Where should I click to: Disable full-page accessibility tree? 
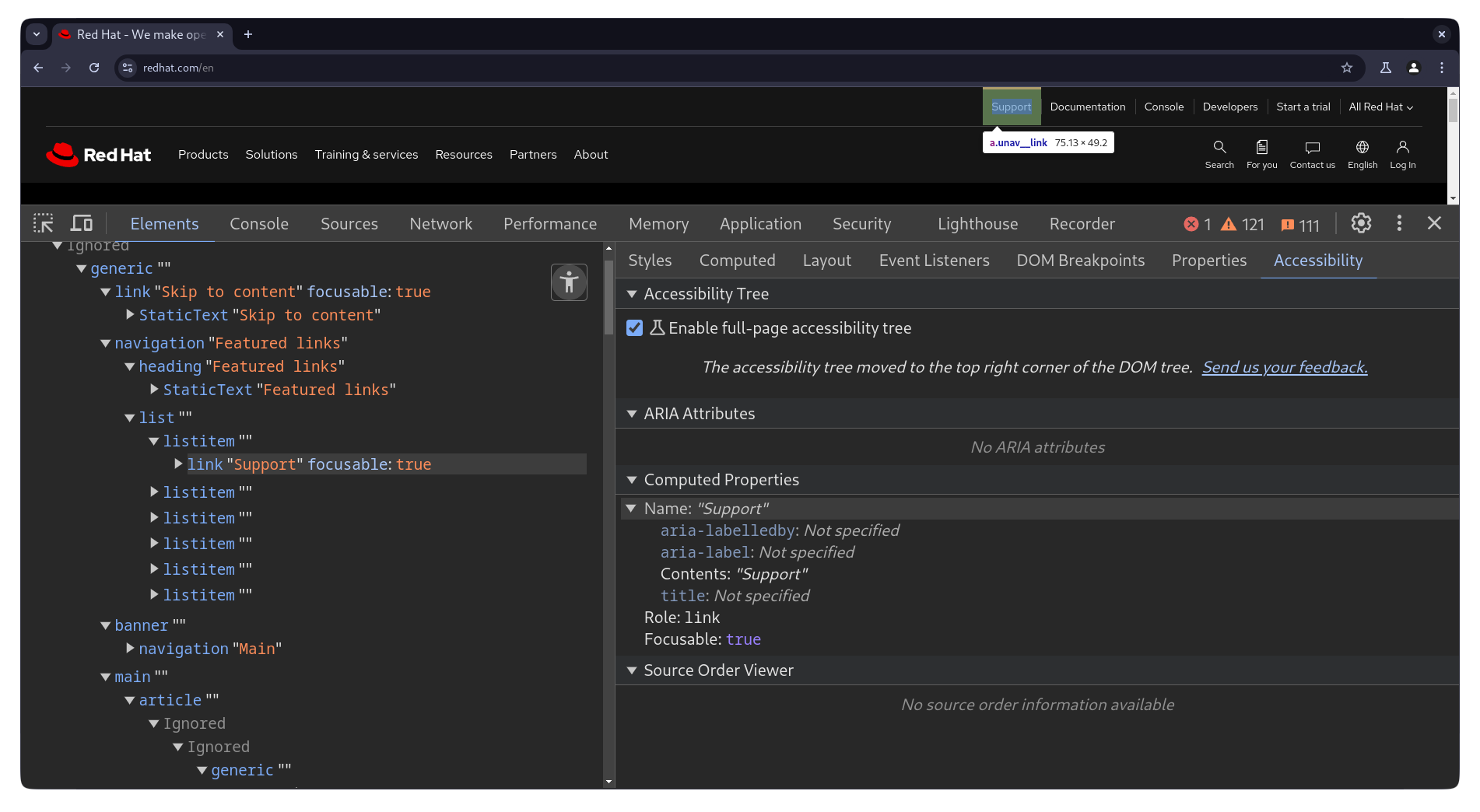click(634, 328)
